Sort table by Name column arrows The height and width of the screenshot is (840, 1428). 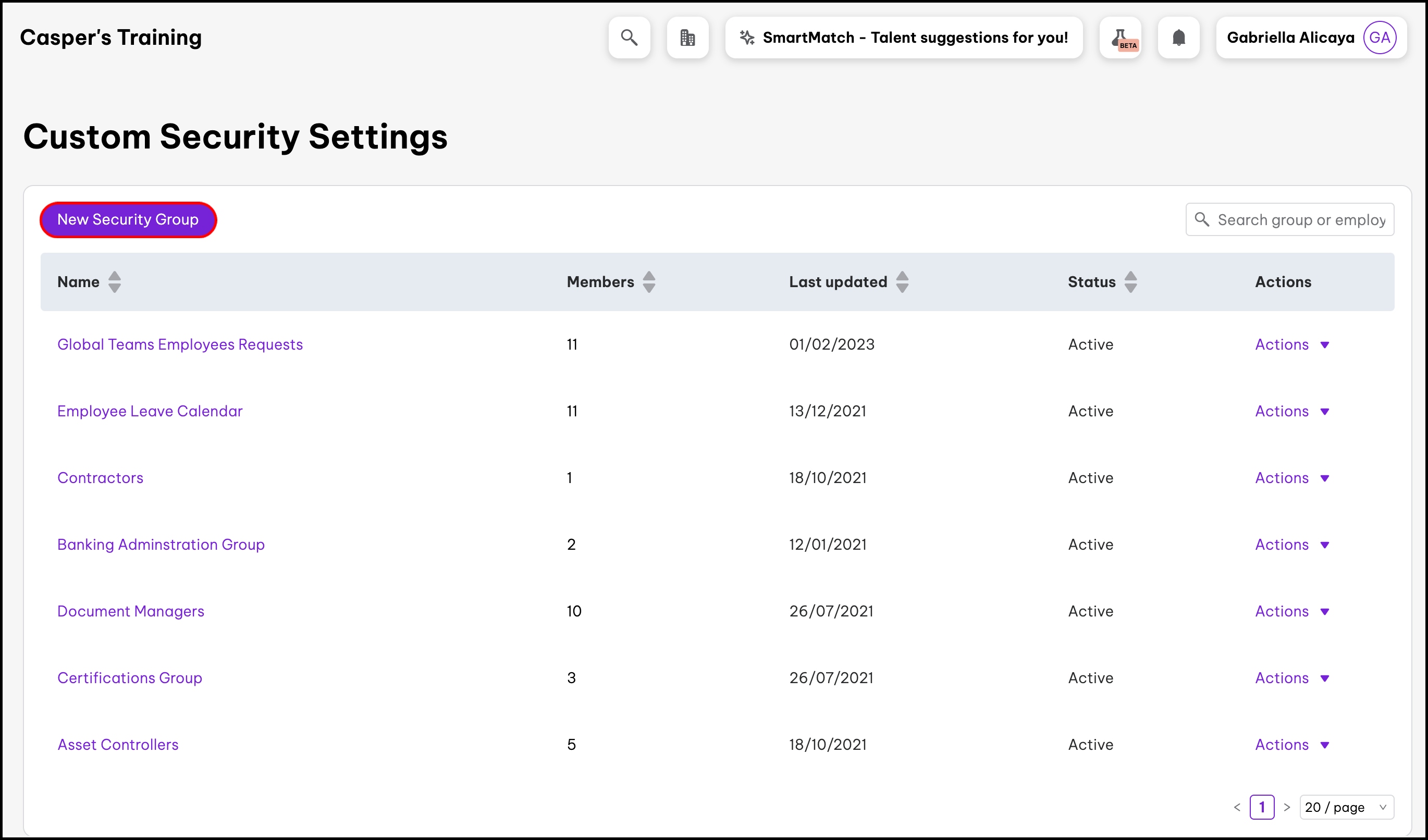click(x=115, y=281)
